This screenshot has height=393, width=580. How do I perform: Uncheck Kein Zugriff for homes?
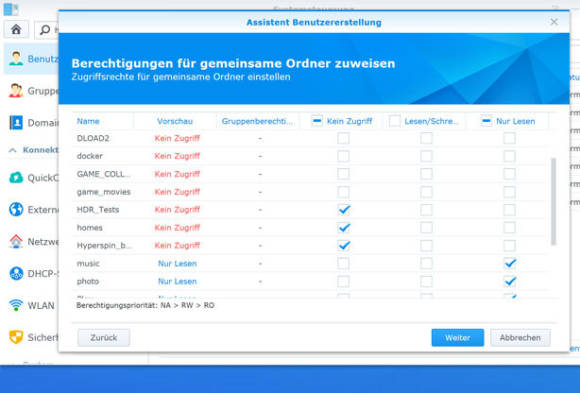[x=343, y=228]
